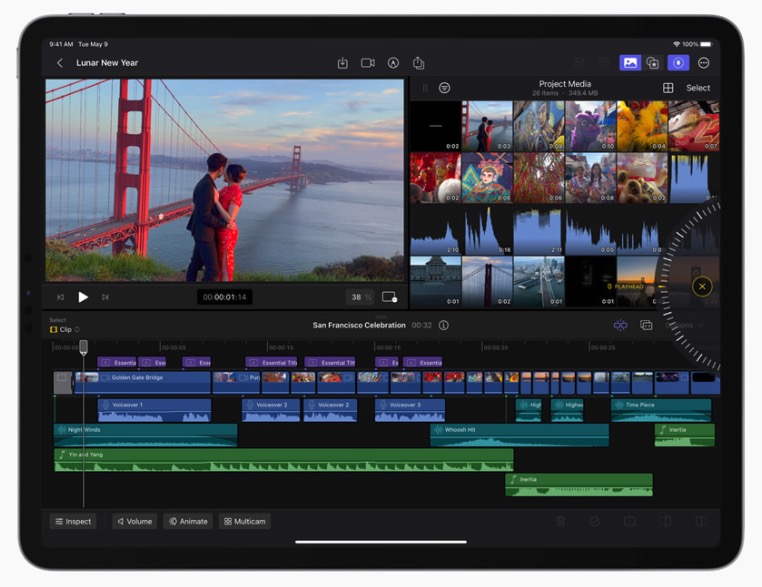Close the jog wheel with yellow X
Viewport: 762px width, 587px height.
point(702,286)
